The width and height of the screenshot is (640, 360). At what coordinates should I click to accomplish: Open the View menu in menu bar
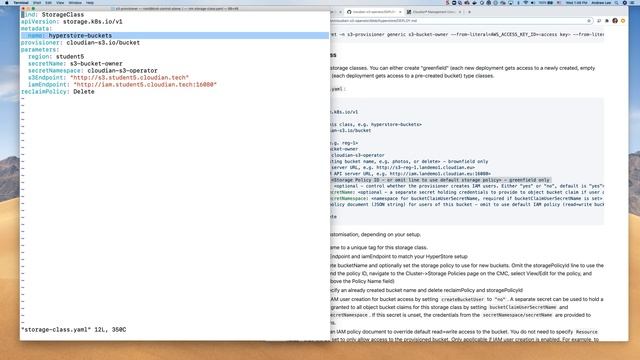(x=60, y=2)
